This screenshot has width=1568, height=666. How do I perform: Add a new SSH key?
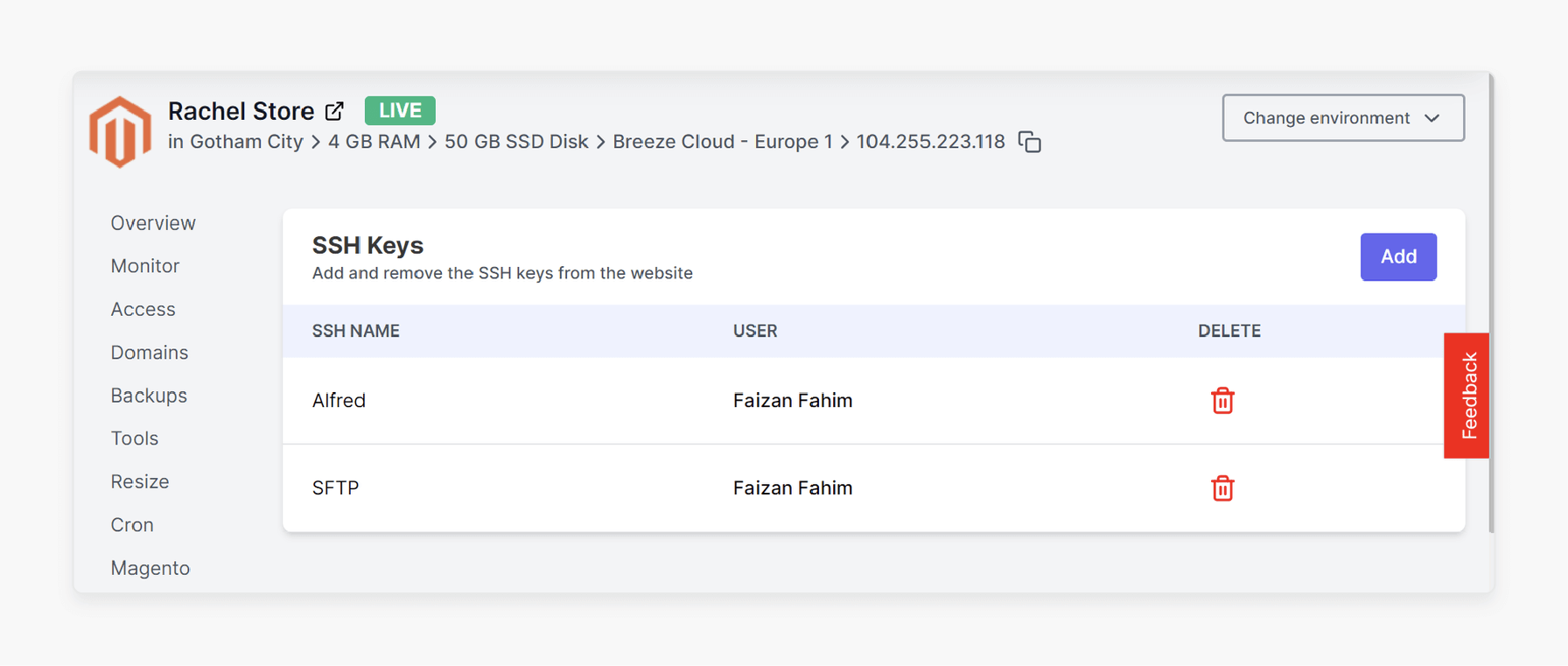[1398, 256]
